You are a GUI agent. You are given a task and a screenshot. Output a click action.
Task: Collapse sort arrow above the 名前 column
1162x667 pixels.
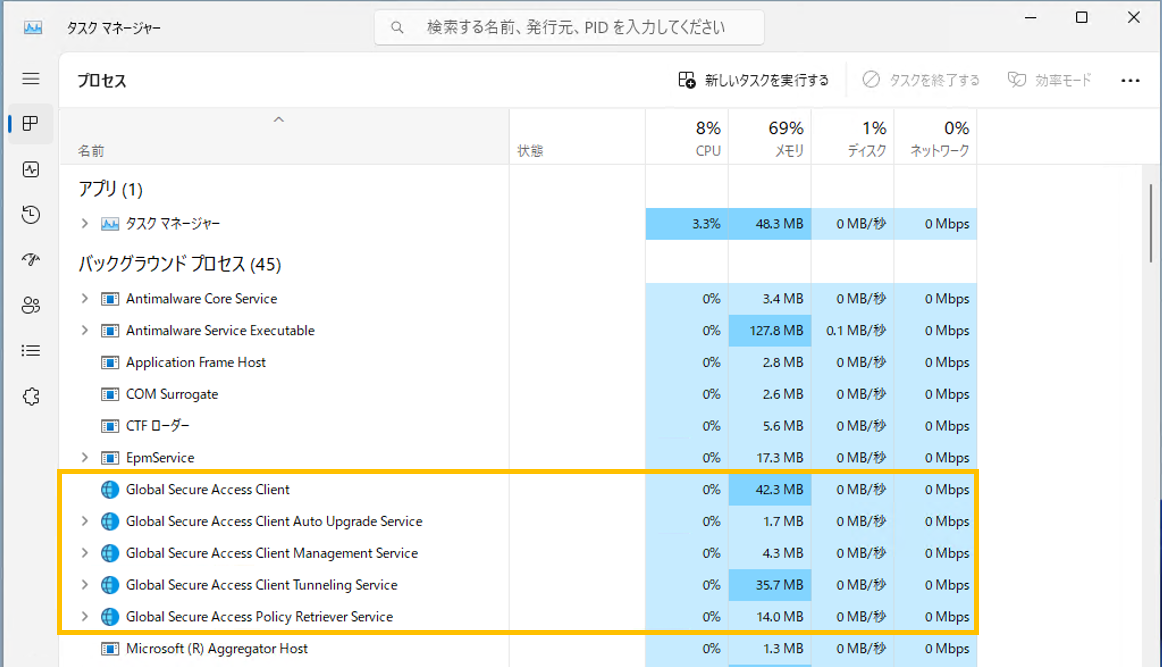click(279, 119)
